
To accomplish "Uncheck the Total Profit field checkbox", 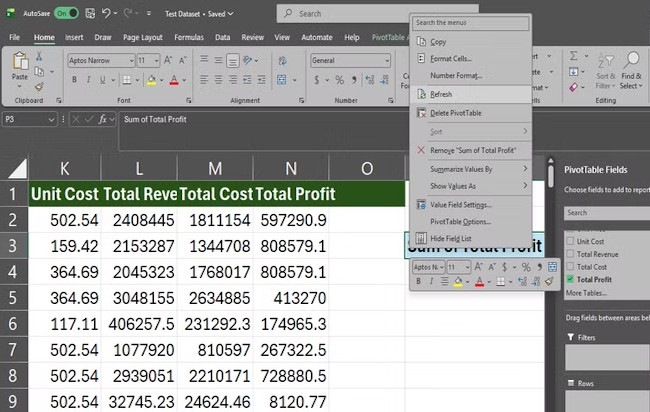I will [570, 279].
